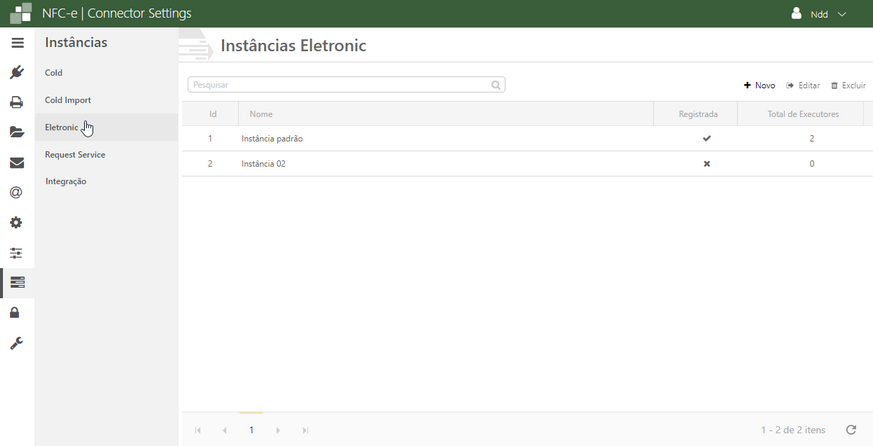Open the padlock security section
Image resolution: width=873 pixels, height=446 pixels.
pyautogui.click(x=16, y=313)
